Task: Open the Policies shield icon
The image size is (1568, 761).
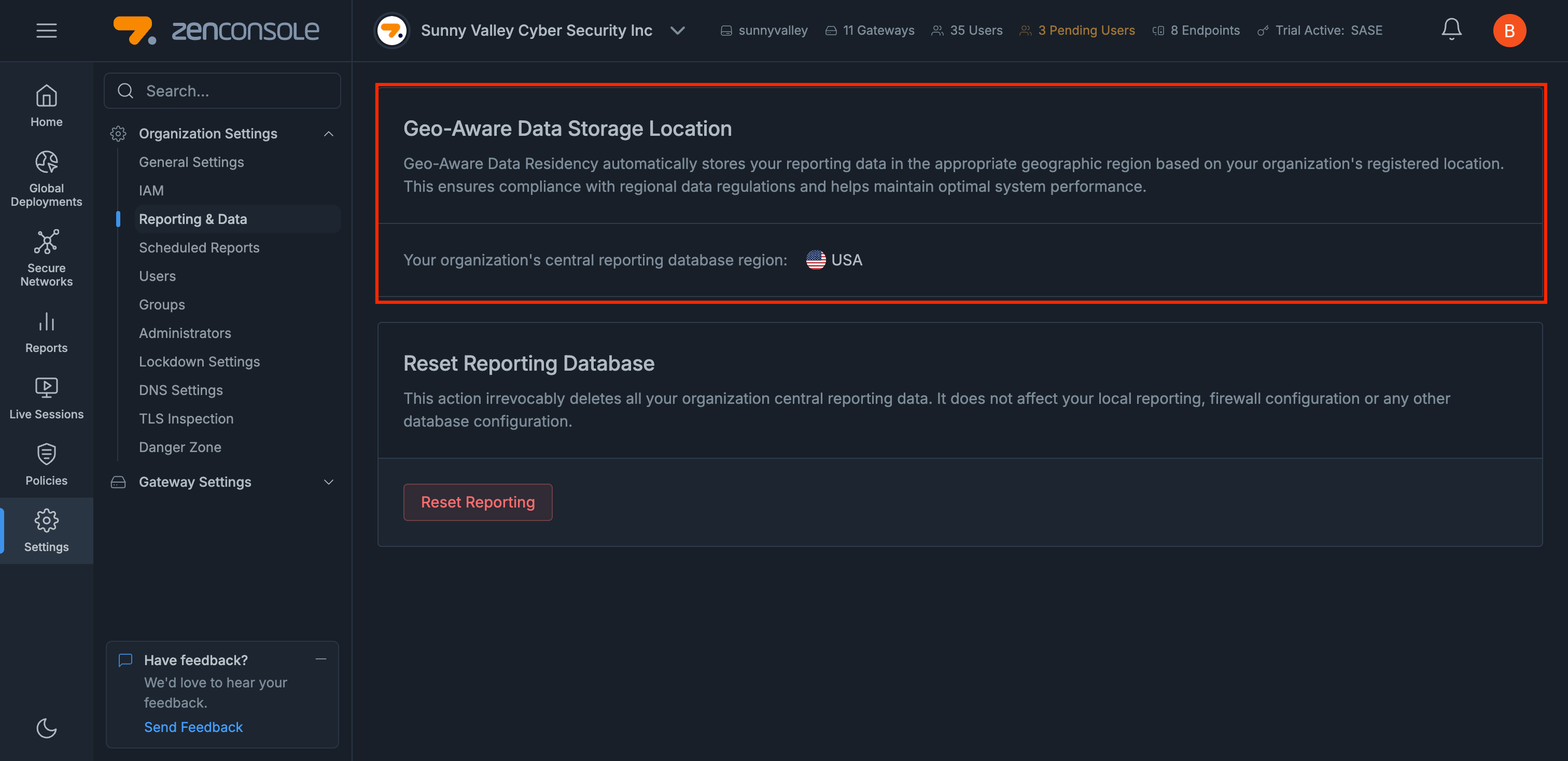Action: 46,455
